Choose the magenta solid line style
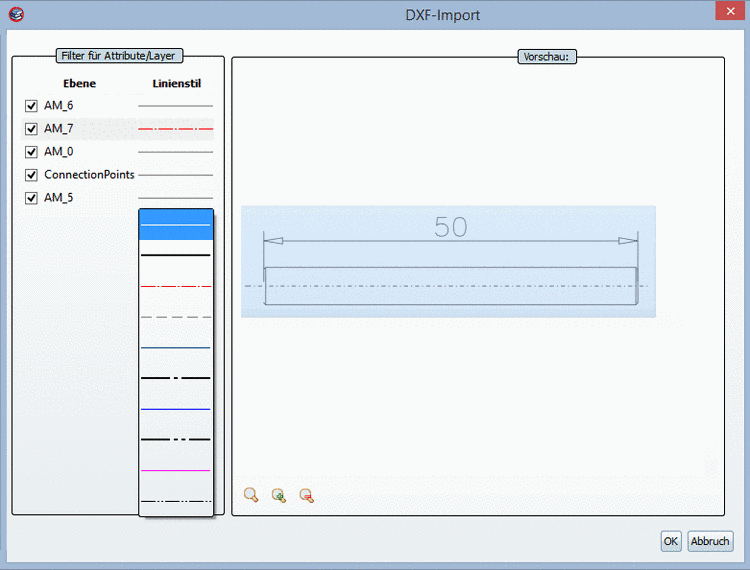This screenshot has width=750, height=570. tap(176, 471)
